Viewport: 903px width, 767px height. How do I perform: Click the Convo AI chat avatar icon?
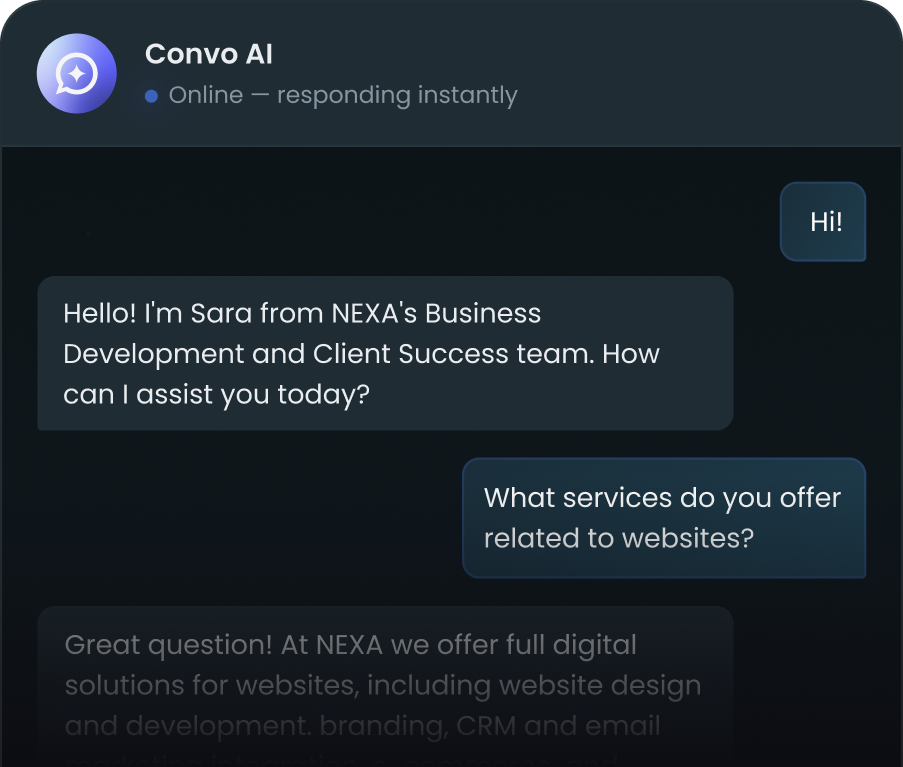[x=76, y=73]
